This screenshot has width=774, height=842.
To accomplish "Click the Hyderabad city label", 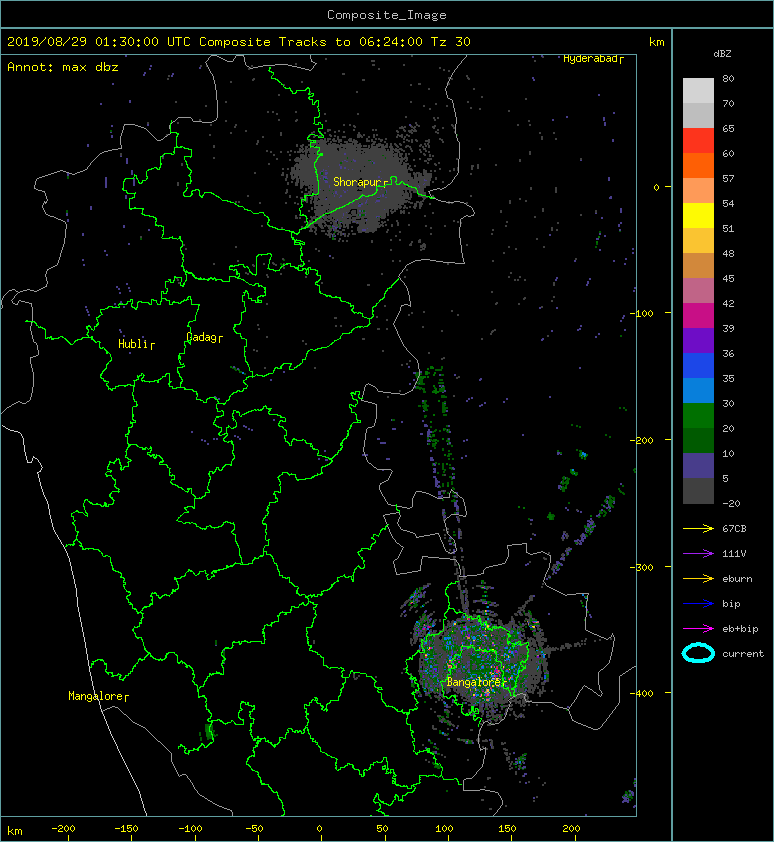I will [593, 59].
